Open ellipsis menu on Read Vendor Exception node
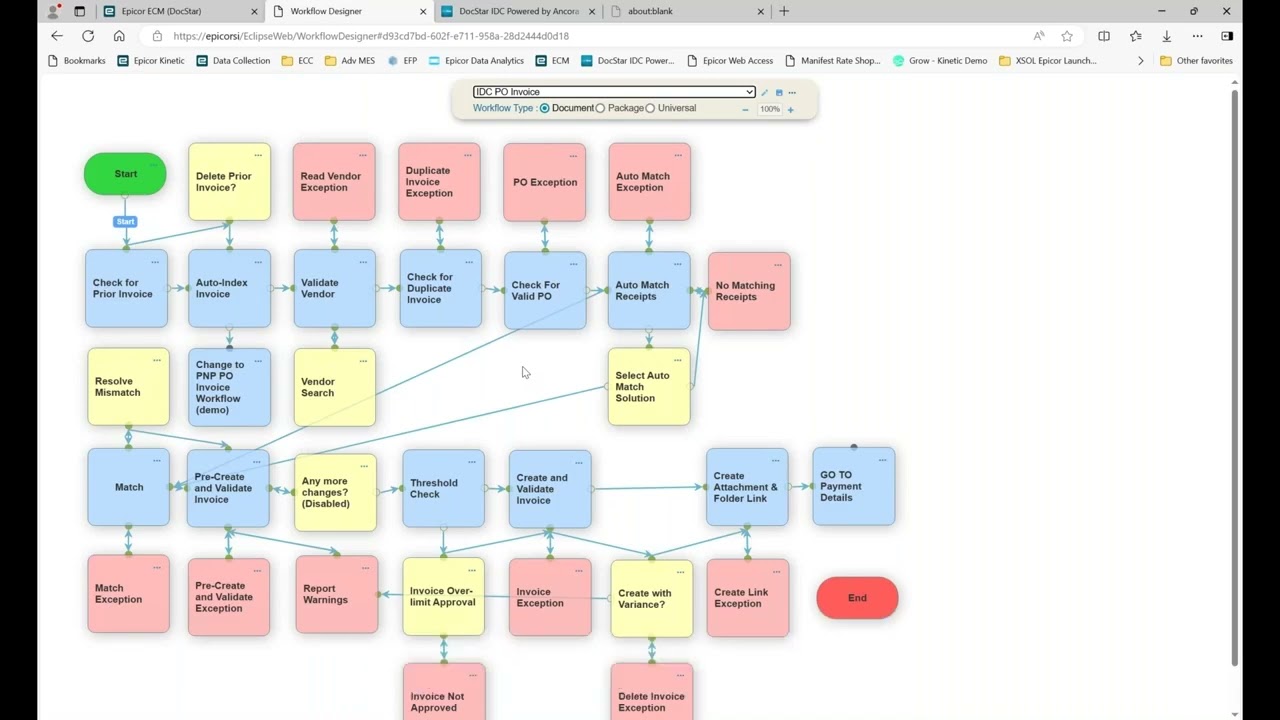 click(x=363, y=155)
